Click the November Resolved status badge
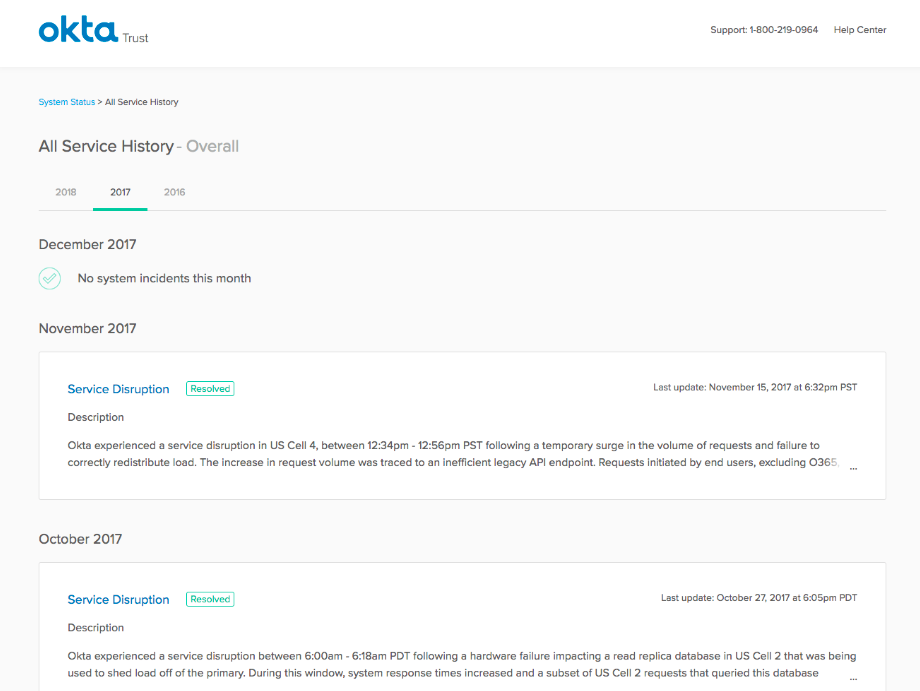This screenshot has width=920, height=691. (210, 389)
